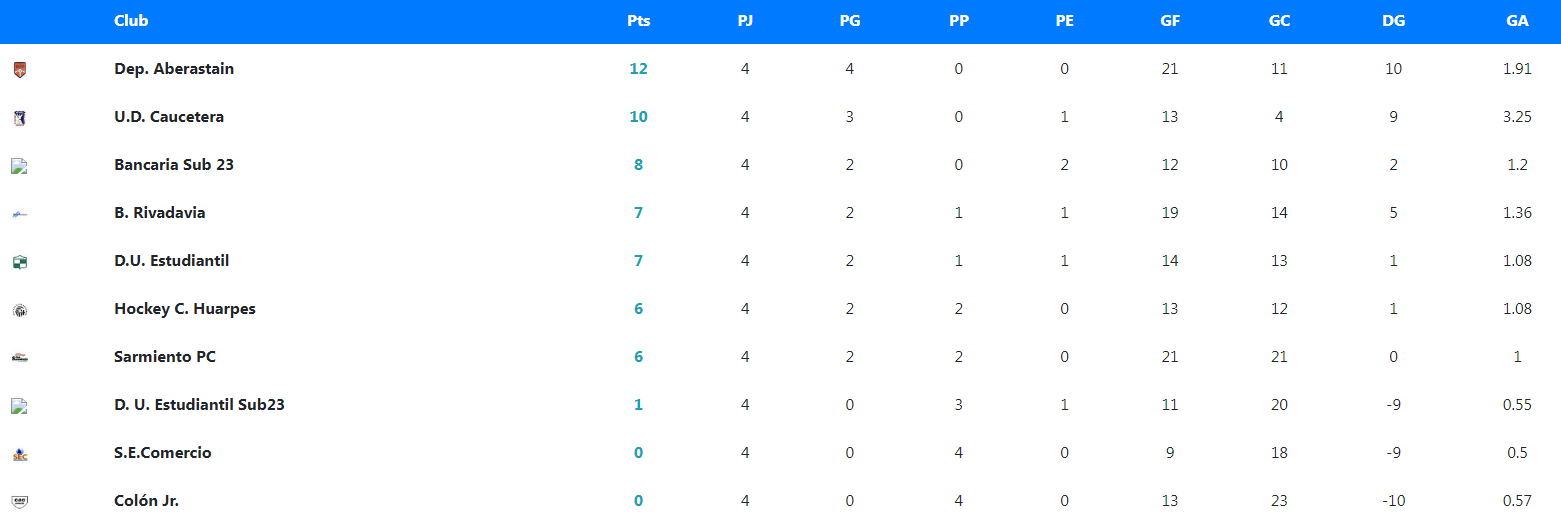Click the Bancaria Sub 23 logo placeholder

point(18,166)
